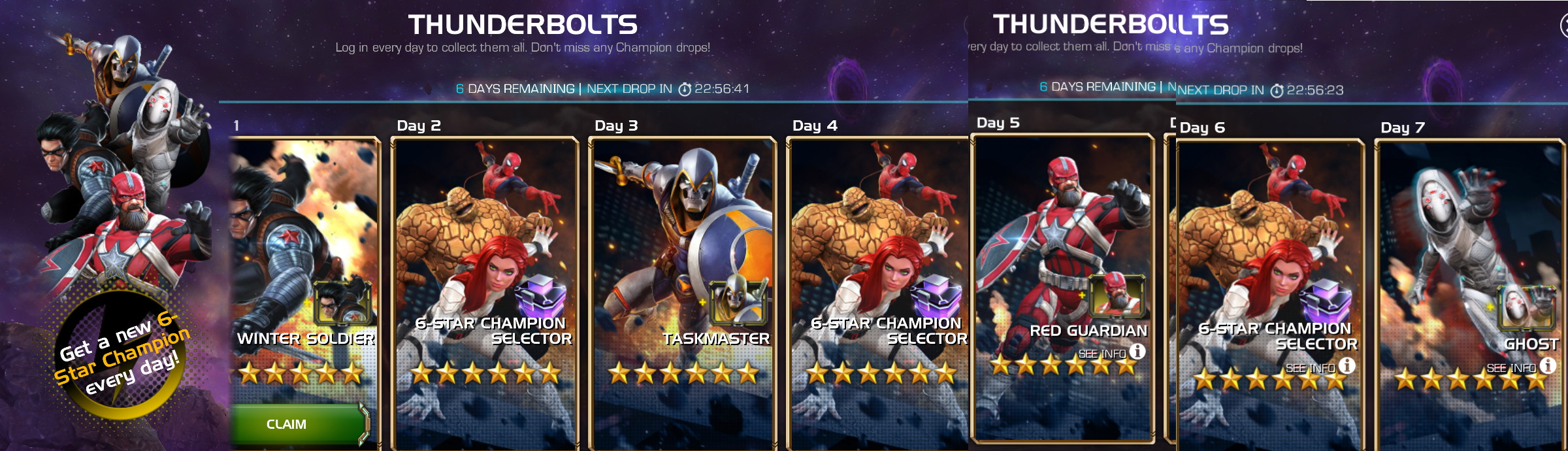Tap info icon on Day 6 selector card
The width and height of the screenshot is (1568, 451).
click(x=1347, y=366)
